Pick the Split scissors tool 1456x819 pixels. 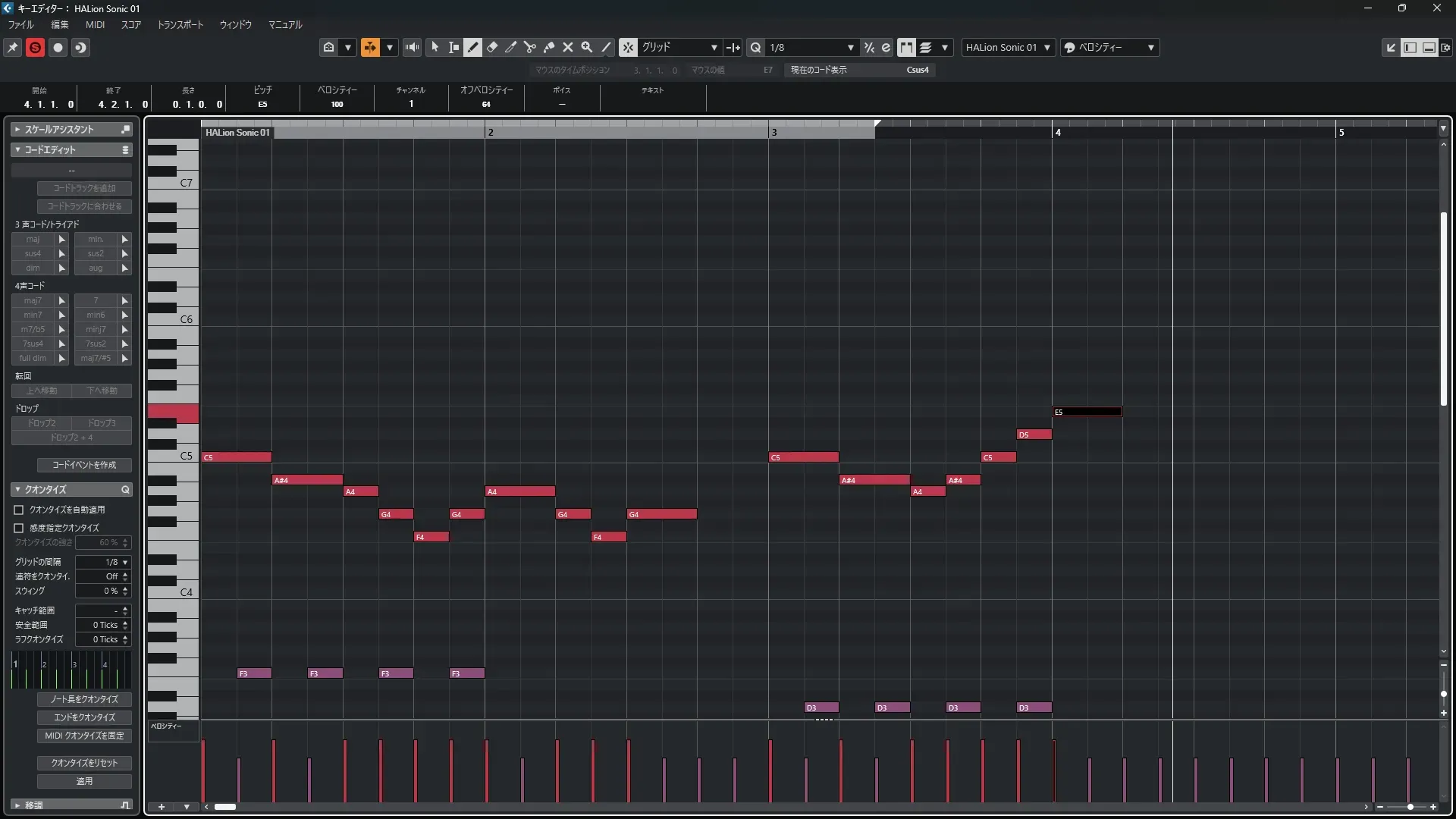click(529, 47)
